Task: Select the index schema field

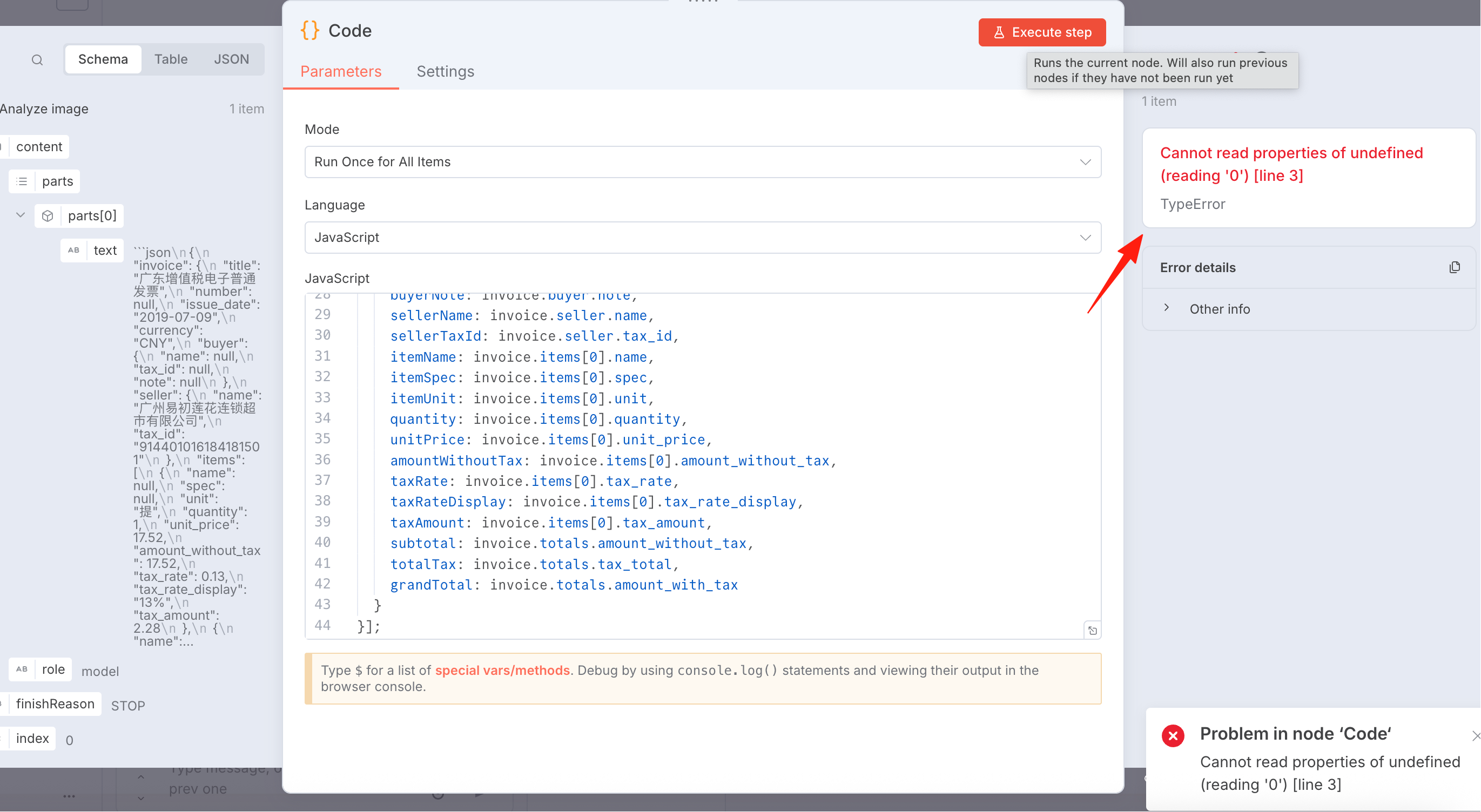Action: (32, 738)
